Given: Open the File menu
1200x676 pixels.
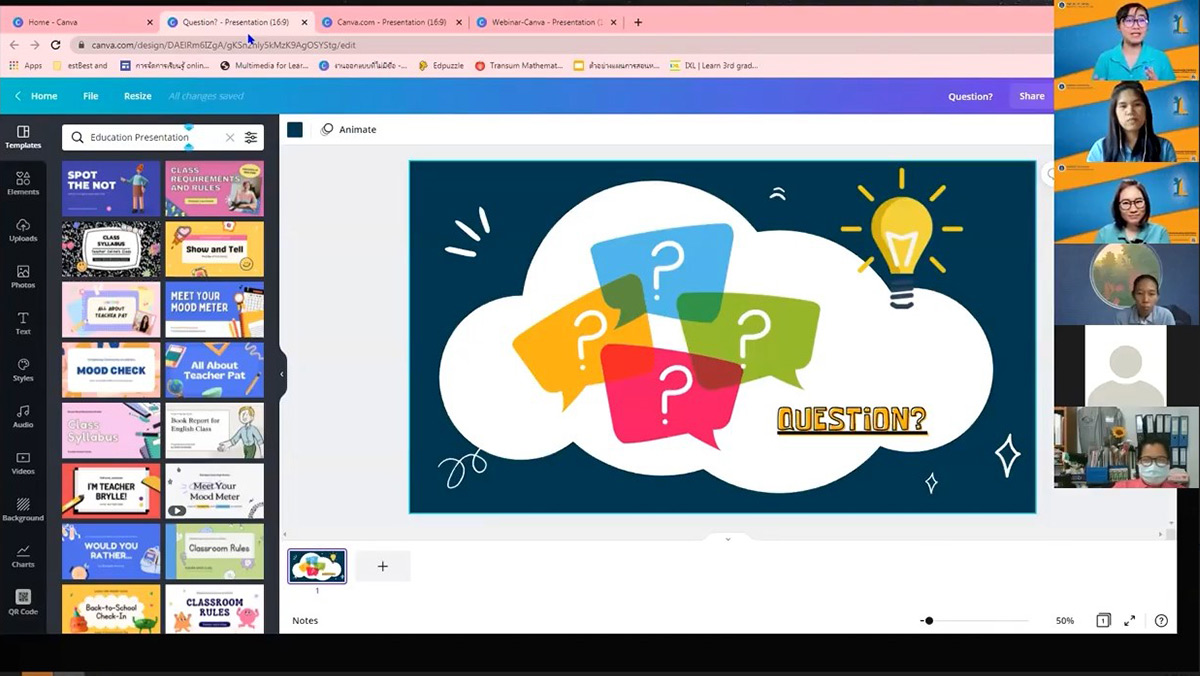Looking at the screenshot, I should (90, 96).
